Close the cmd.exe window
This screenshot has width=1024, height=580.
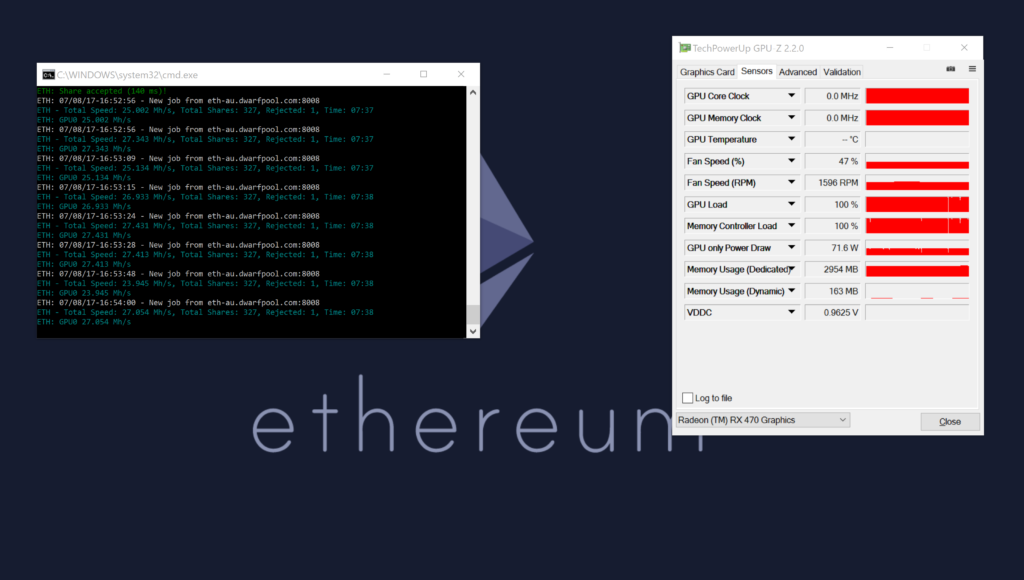tap(461, 74)
